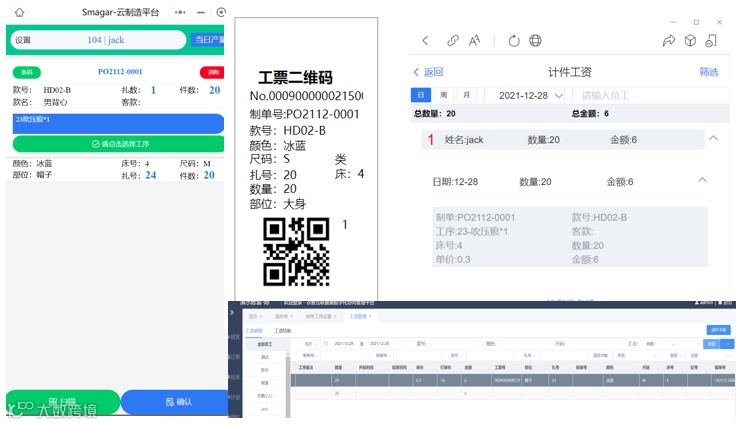
Task: Open the 制单号 filter dropdown
Action: tap(310, 356)
